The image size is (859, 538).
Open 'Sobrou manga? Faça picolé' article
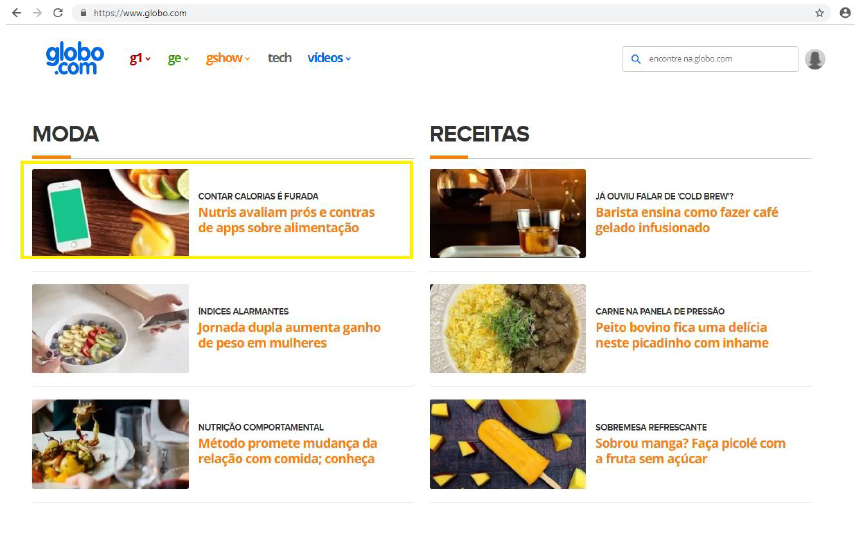[x=690, y=451]
